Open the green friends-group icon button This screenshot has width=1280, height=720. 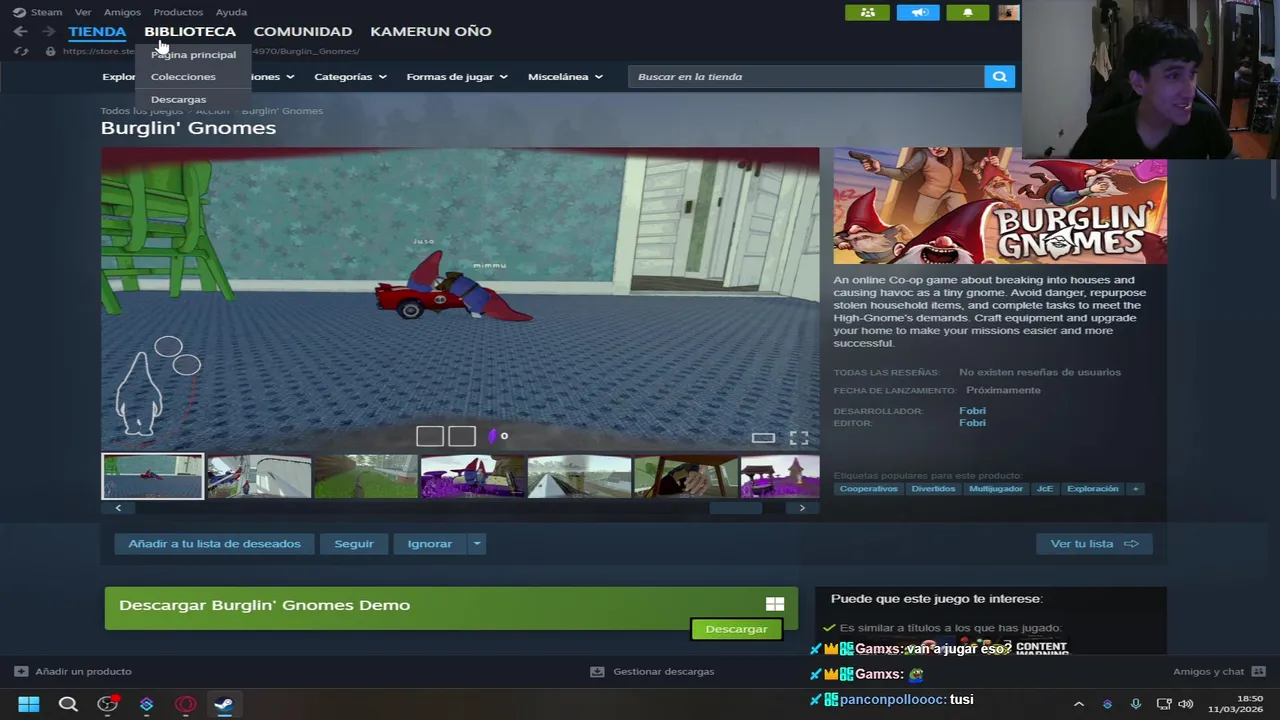pyautogui.click(x=867, y=12)
